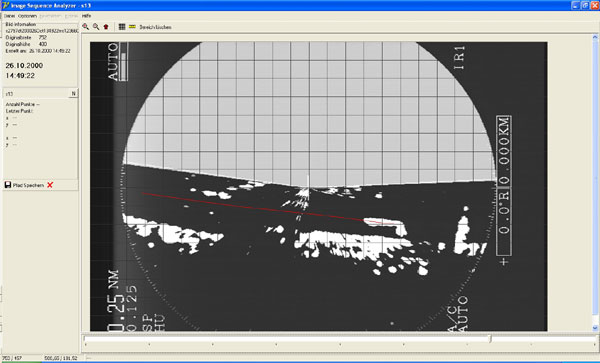Click the zoom out magnifier icon
The width and height of the screenshot is (600, 363).
[x=96, y=27]
